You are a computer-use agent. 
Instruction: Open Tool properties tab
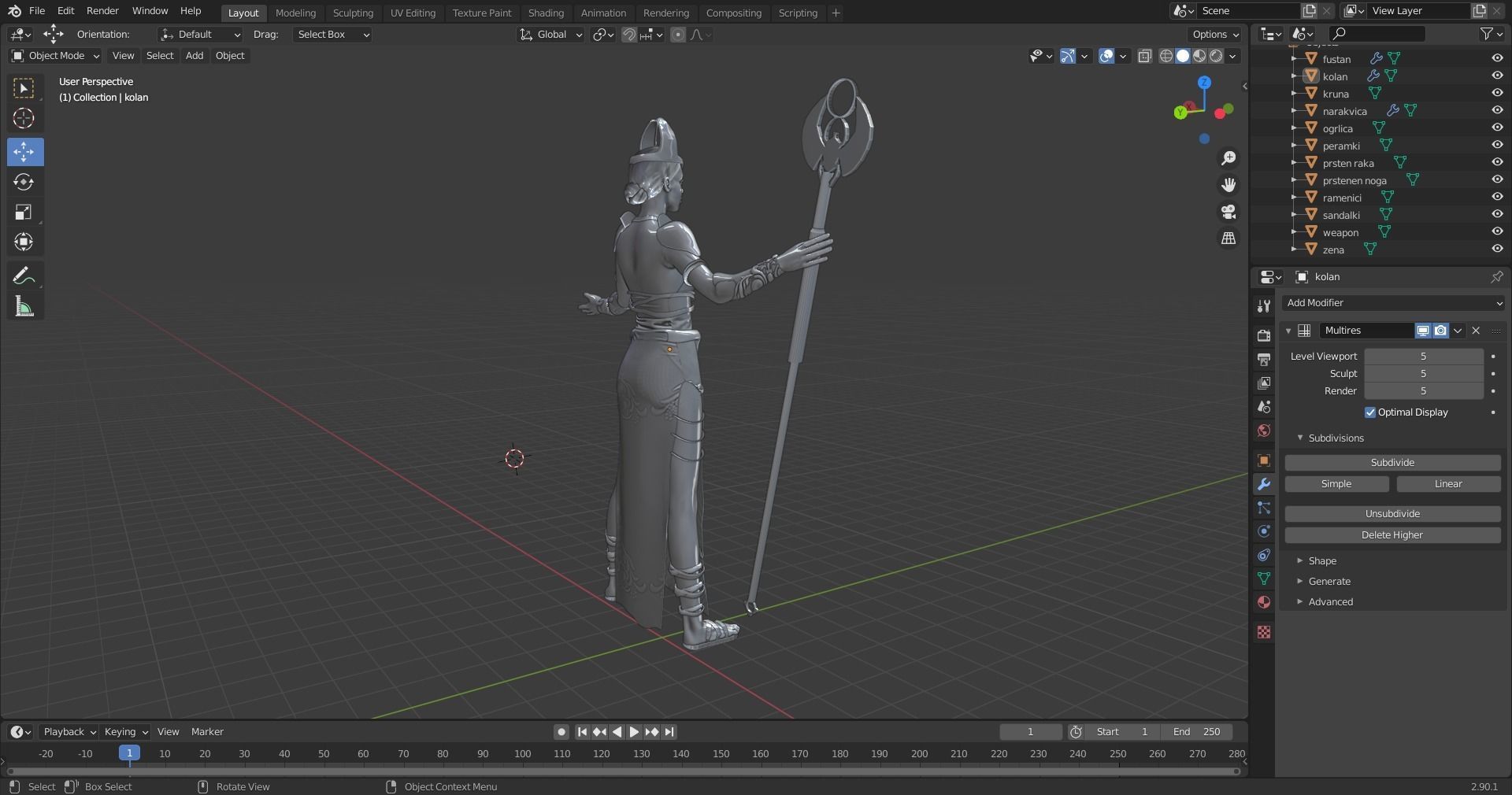coord(1264,306)
